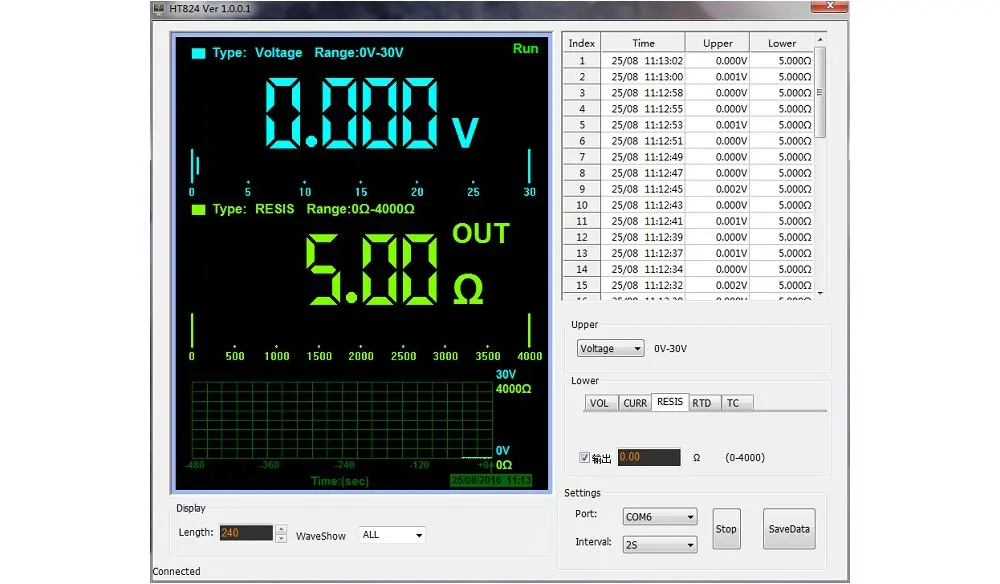Click the resistance output value field
This screenshot has height=584, width=1000.
pos(649,457)
